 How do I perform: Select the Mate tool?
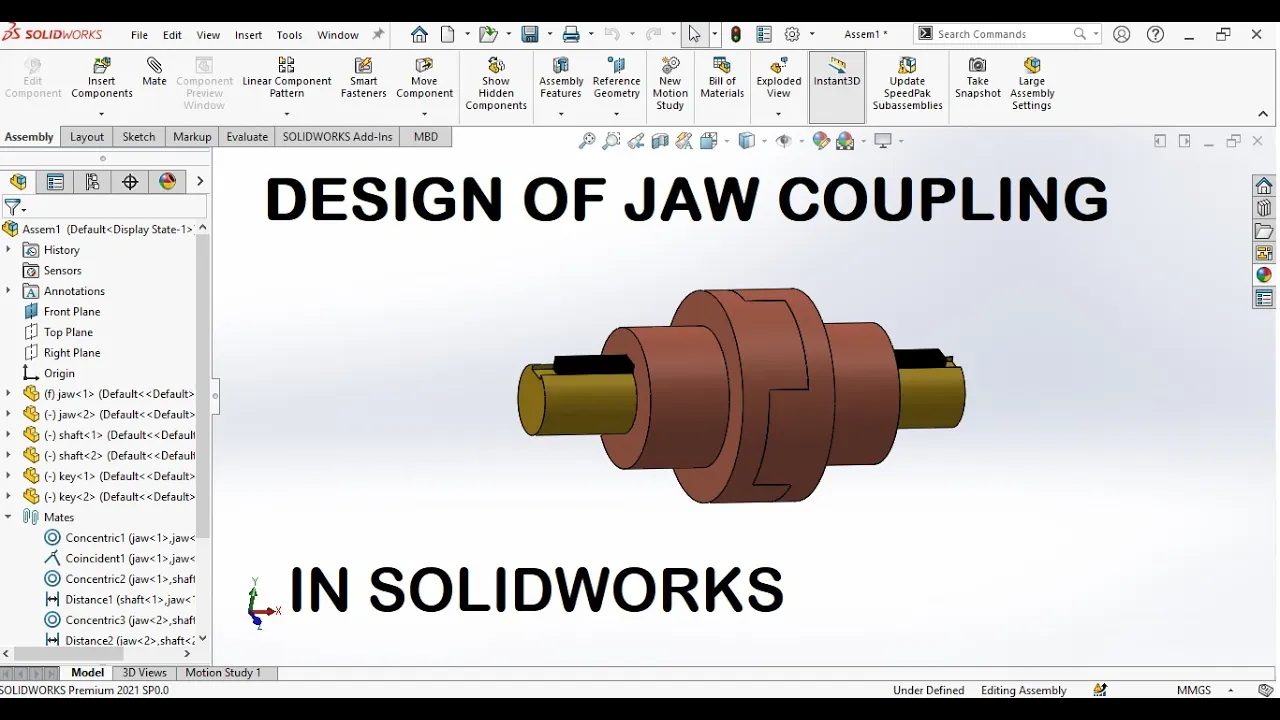click(154, 72)
